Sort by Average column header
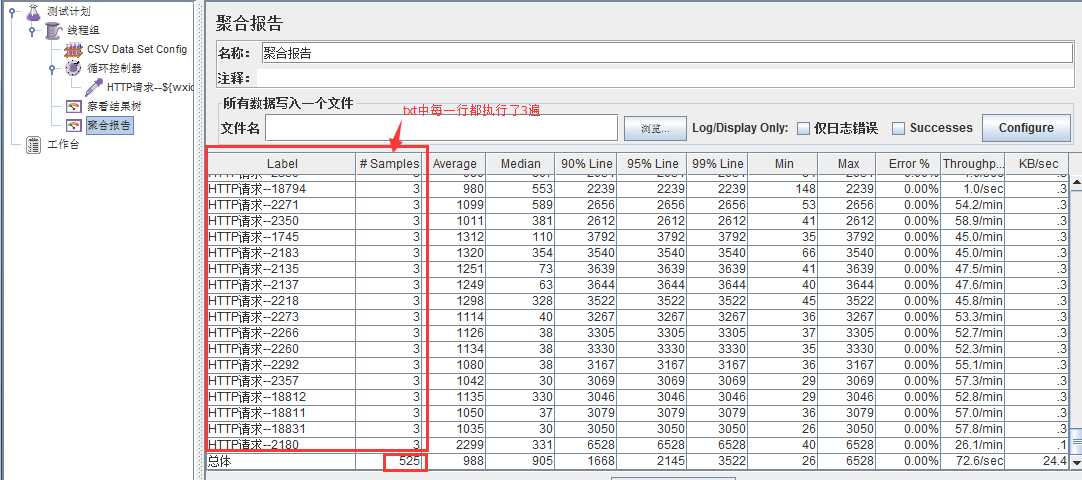The height and width of the screenshot is (480, 1082). (454, 163)
